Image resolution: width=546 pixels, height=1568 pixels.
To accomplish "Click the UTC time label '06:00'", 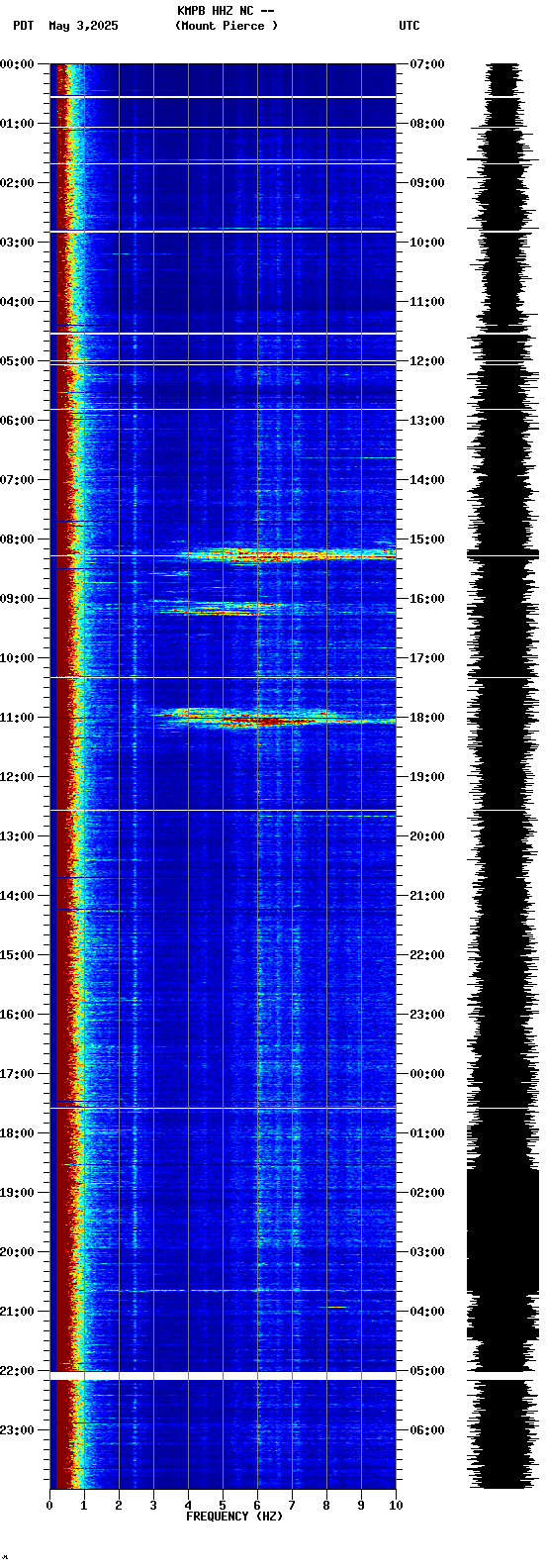I will coord(427,1430).
